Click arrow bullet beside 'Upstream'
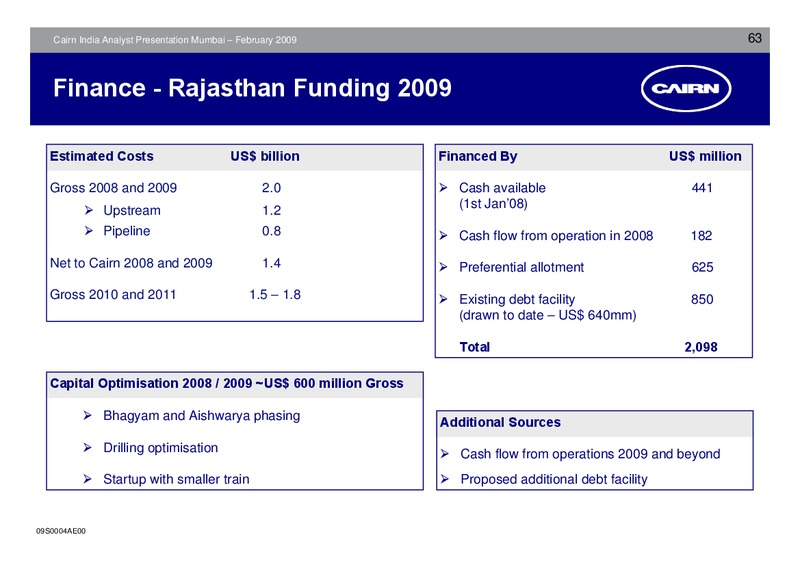Viewport: 800px width, 565px height. pos(89,210)
